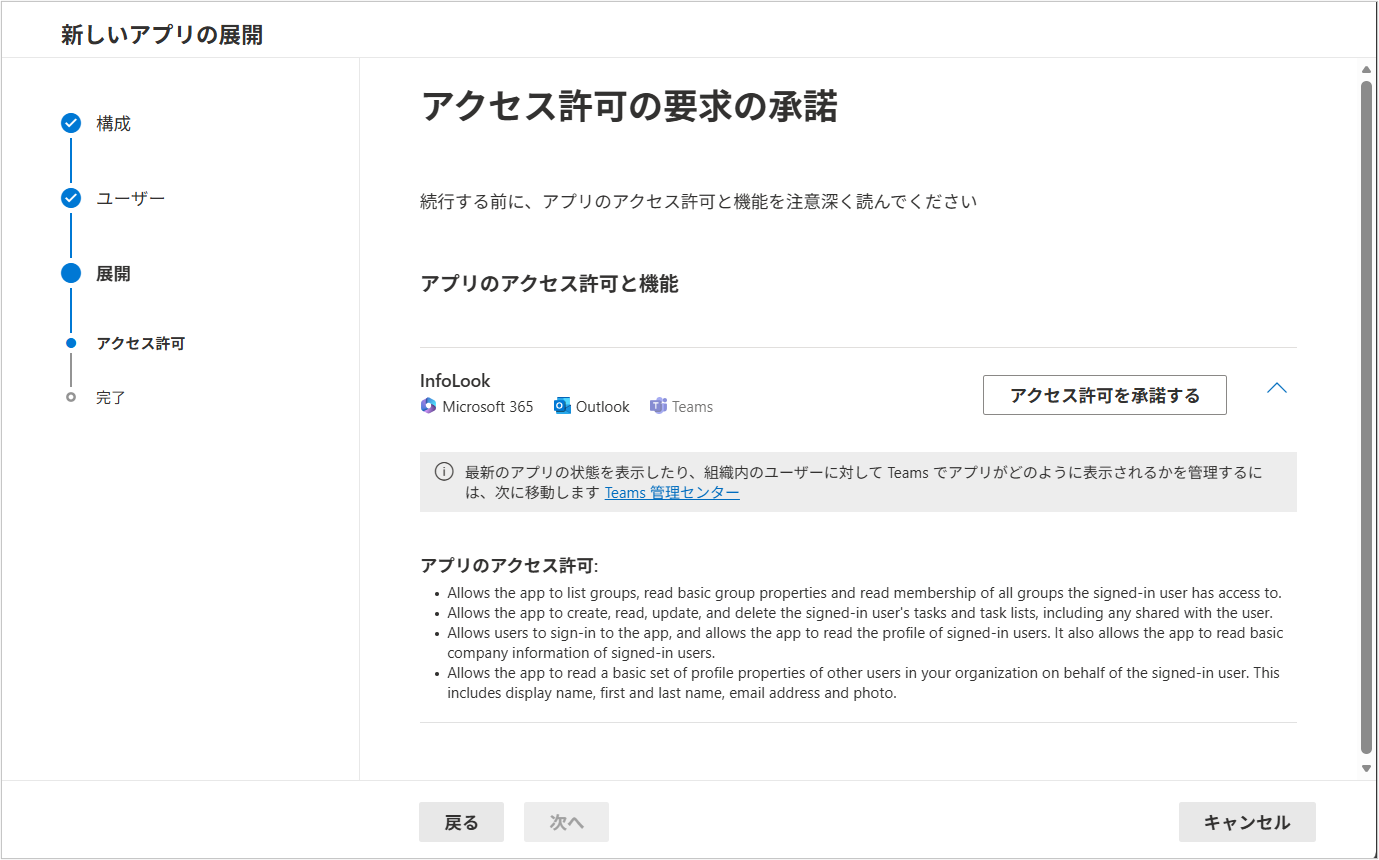Screen dimensions: 1379x860
Task: Click the Outlook icon under InfoLook
Action: click(562, 406)
